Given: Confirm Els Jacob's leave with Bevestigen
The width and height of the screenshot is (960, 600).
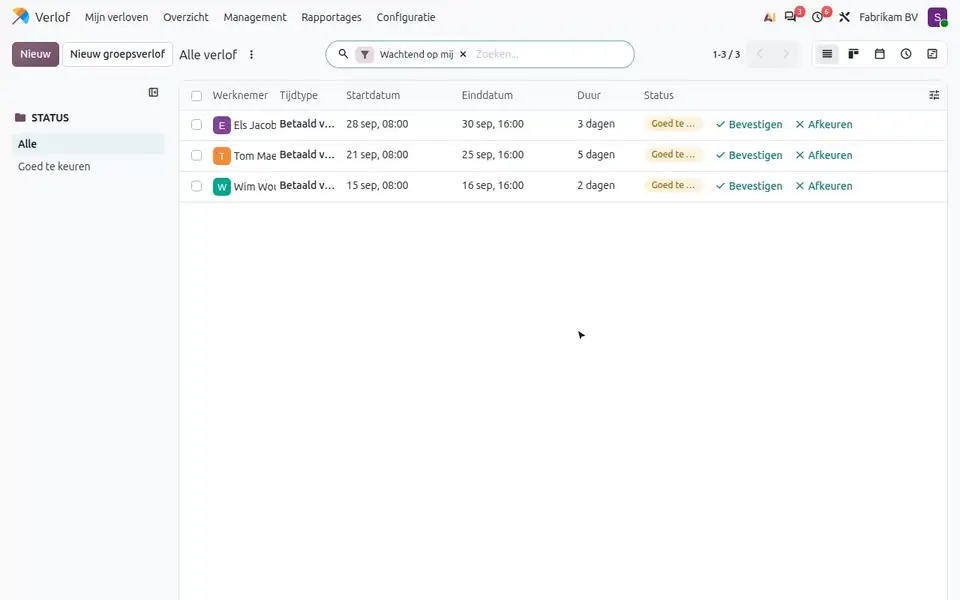Looking at the screenshot, I should click(749, 124).
